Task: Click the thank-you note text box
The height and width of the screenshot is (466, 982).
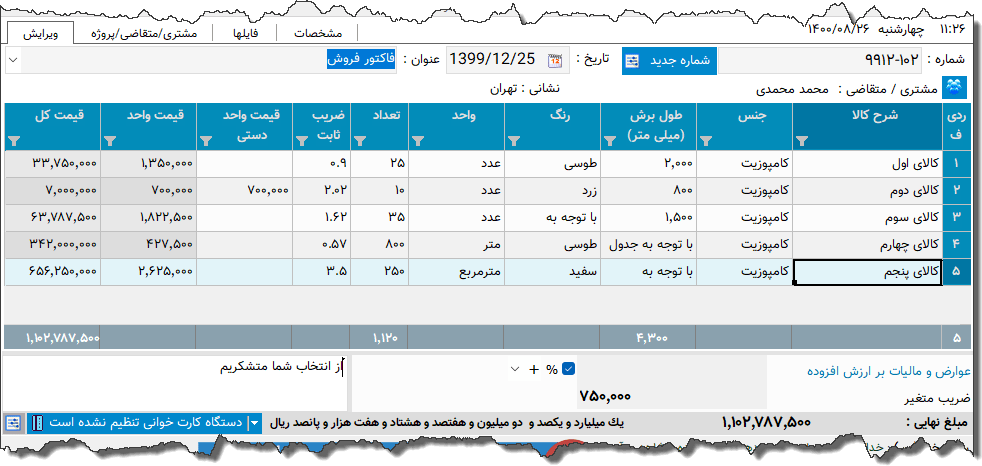Action: coord(174,382)
